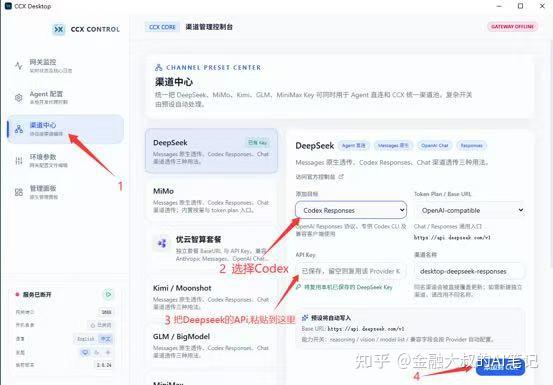The height and width of the screenshot is (385, 553).
Task: Click the grid icon beside 管理面板
Action: tap(19, 192)
